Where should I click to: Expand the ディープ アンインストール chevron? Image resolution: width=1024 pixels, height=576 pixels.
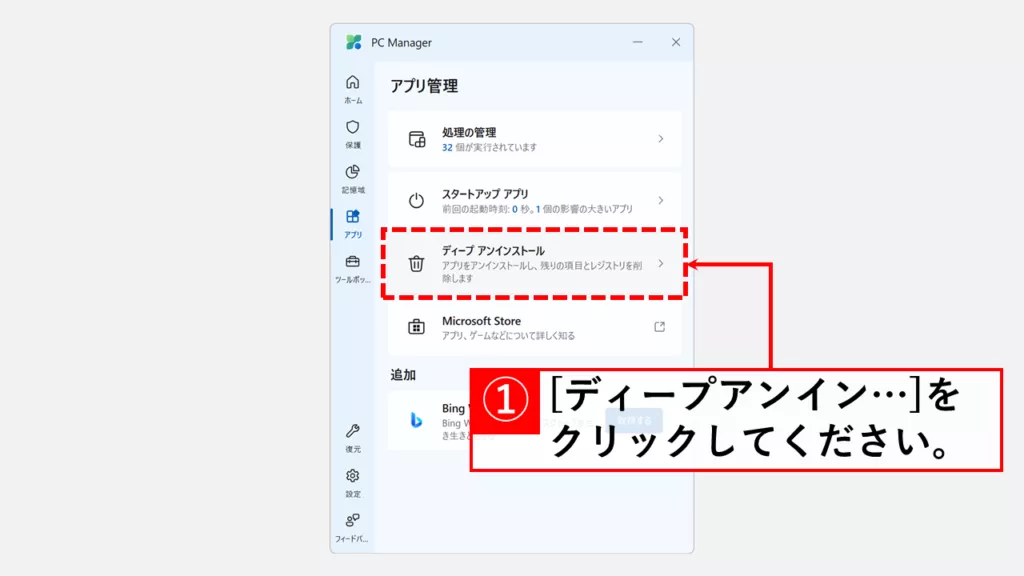coord(661,264)
